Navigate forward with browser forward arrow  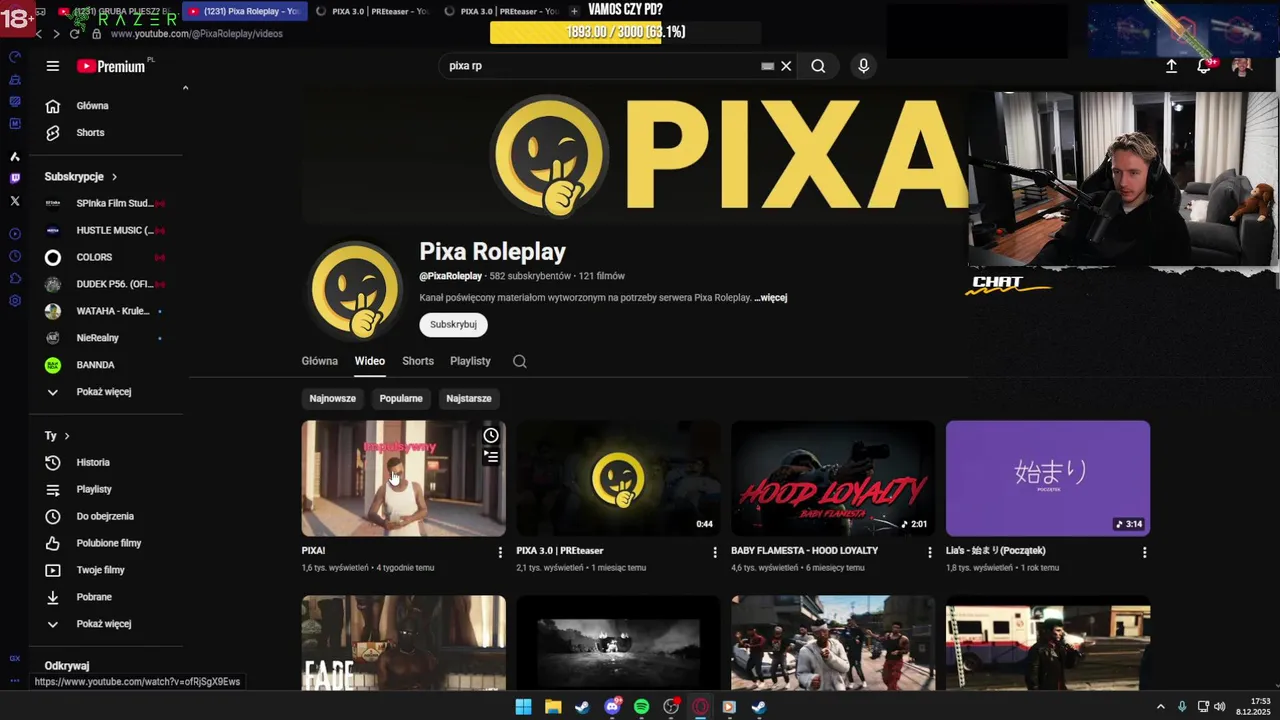pos(56,33)
